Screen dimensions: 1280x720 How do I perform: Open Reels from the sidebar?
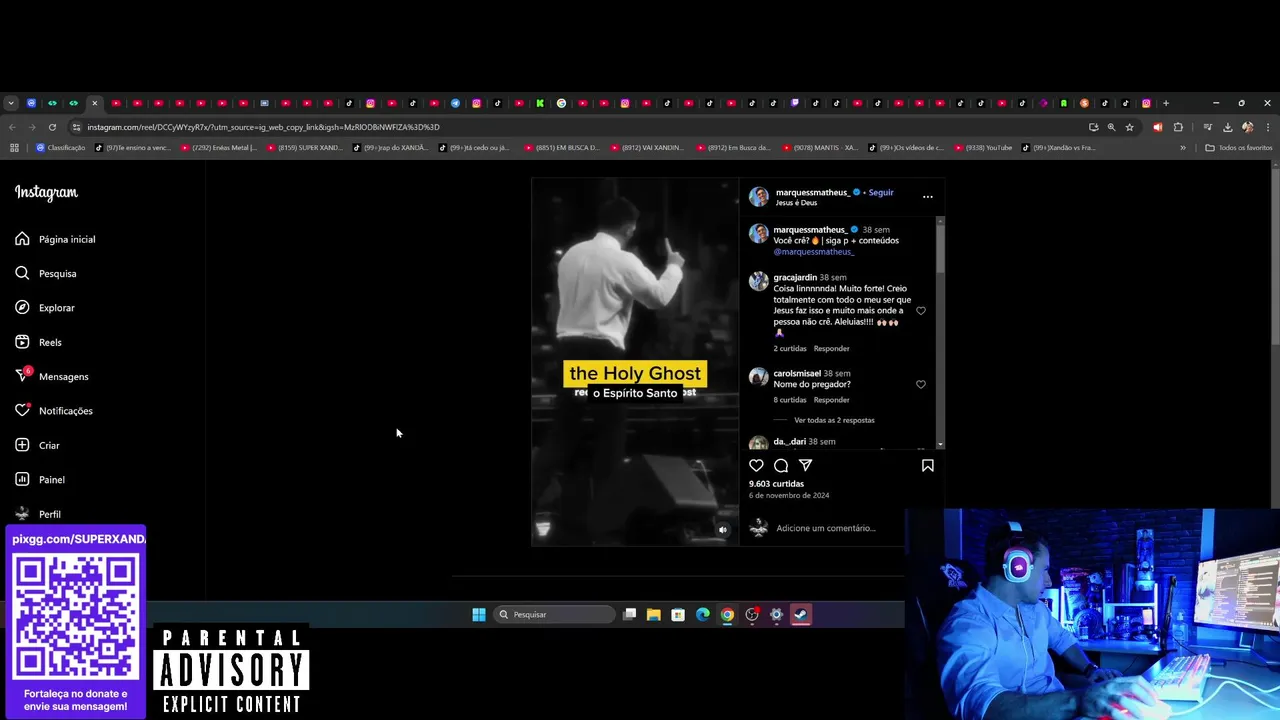coord(38,342)
